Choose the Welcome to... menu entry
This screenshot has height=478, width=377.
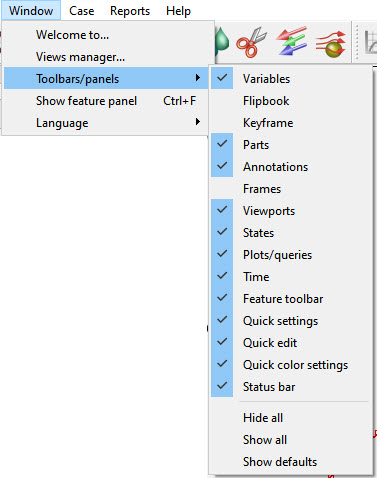click(x=105, y=35)
